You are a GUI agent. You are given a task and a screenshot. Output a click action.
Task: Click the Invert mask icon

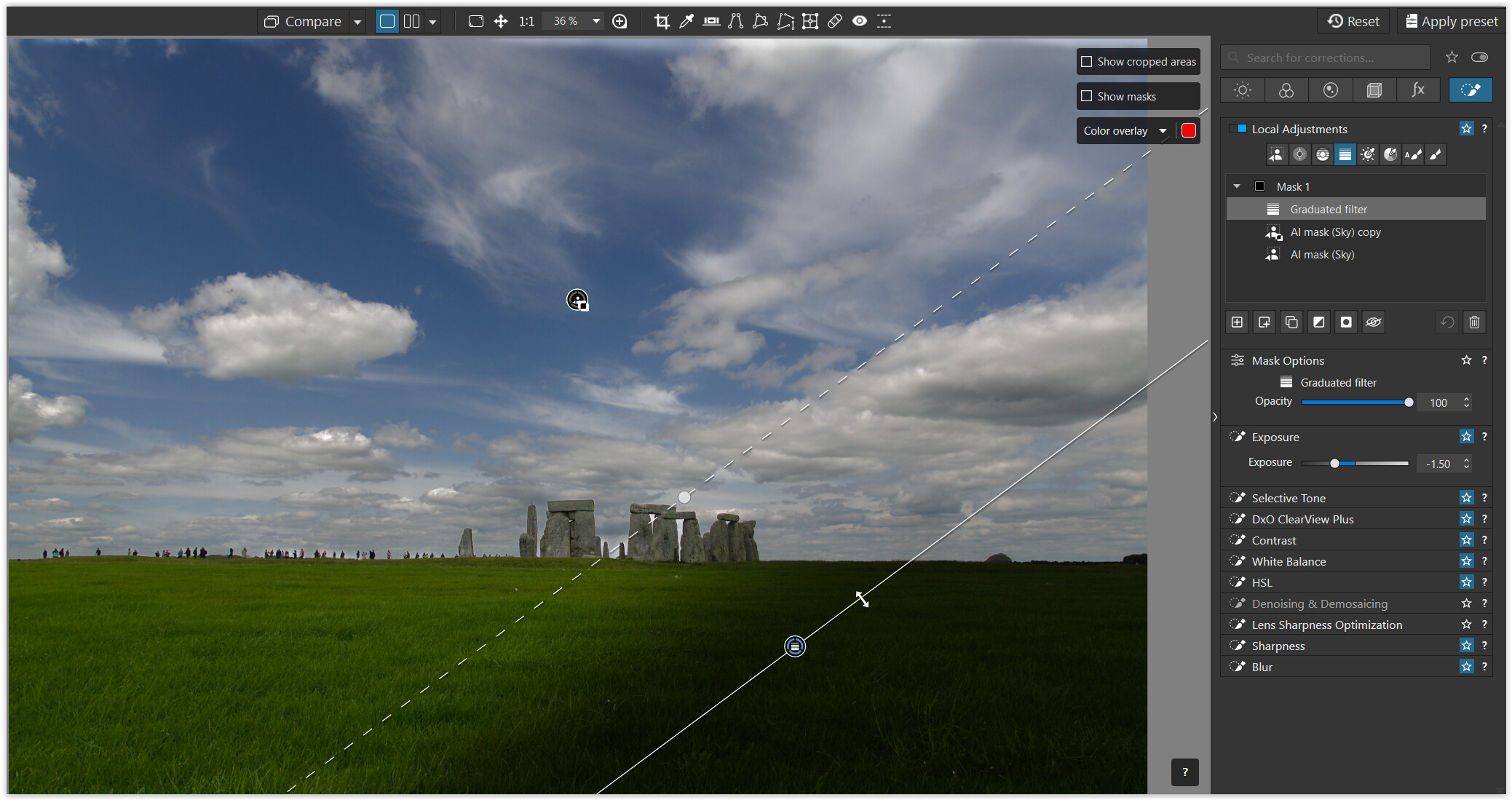pos(1318,322)
